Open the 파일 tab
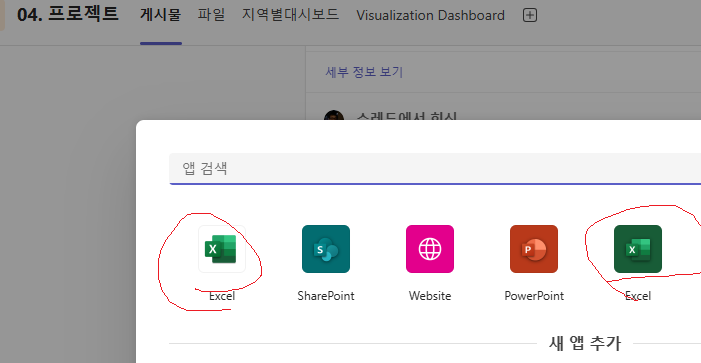Viewport: 701px width, 363px height. [211, 15]
